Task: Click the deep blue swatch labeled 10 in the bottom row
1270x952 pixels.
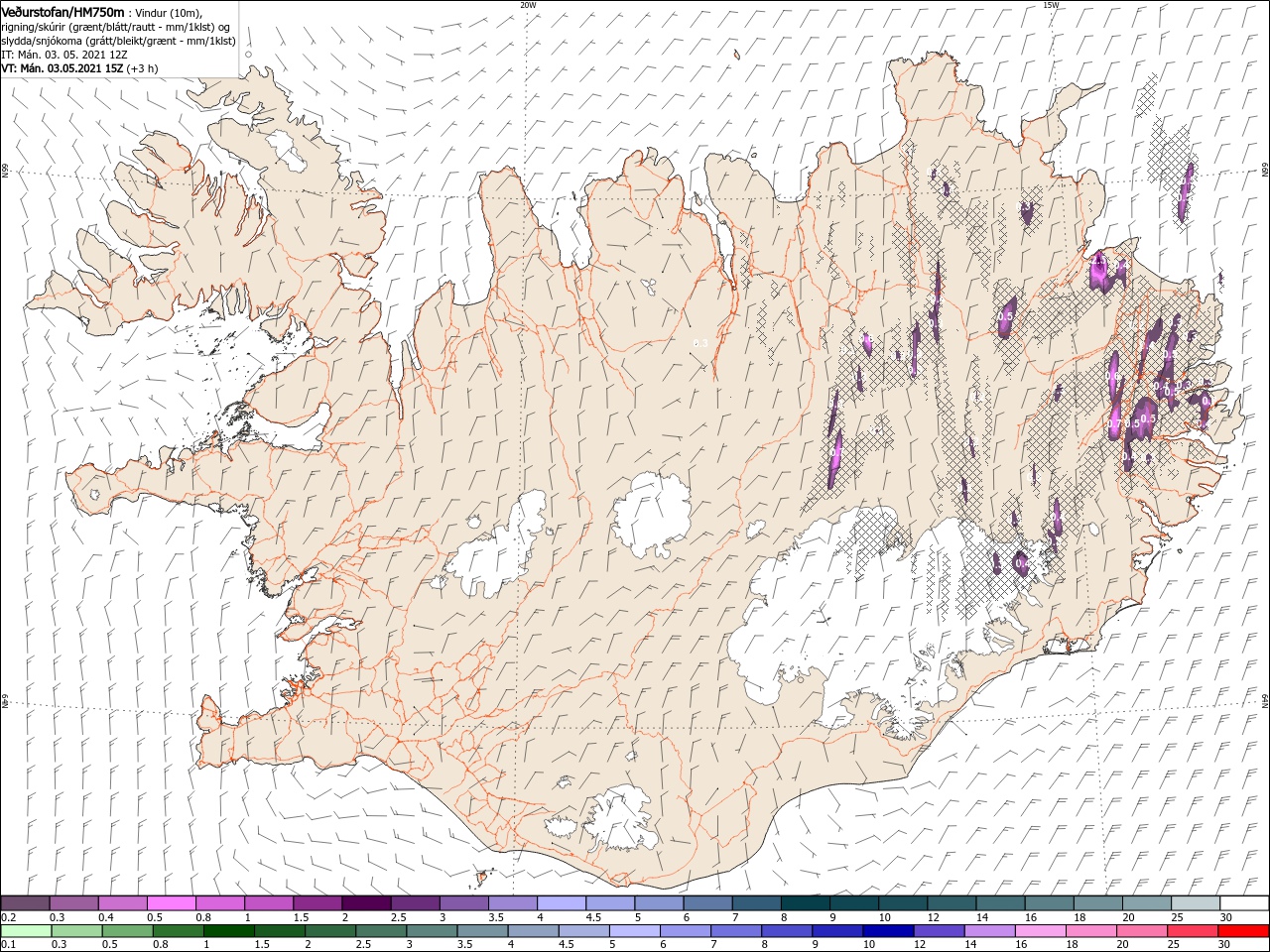Action: point(888,931)
